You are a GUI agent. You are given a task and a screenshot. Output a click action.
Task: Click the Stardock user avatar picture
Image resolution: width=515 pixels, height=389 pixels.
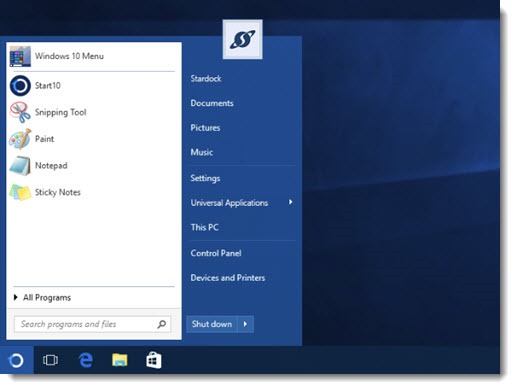[x=242, y=39]
